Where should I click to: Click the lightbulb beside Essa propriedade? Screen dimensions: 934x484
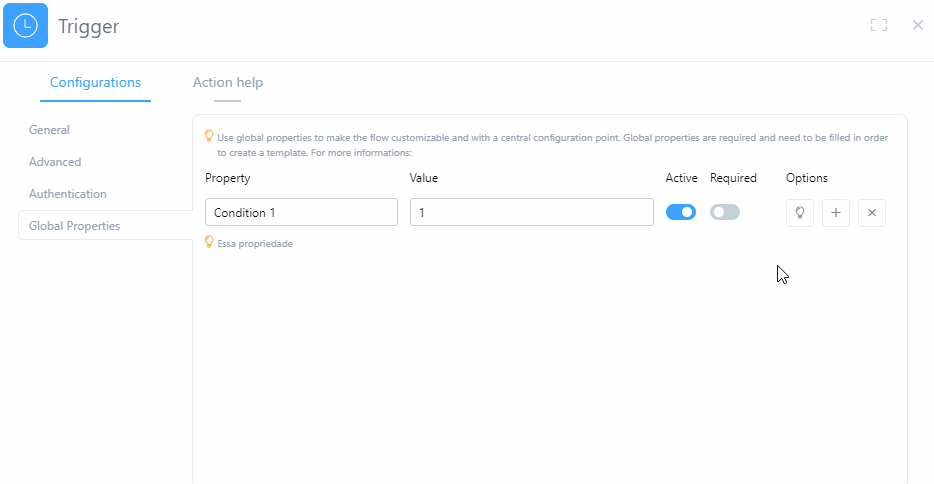point(210,242)
